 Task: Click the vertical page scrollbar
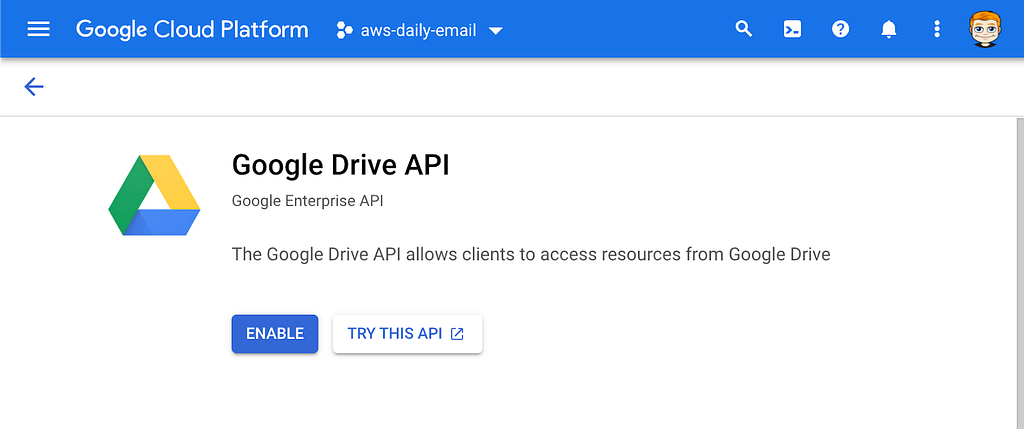(1021, 273)
